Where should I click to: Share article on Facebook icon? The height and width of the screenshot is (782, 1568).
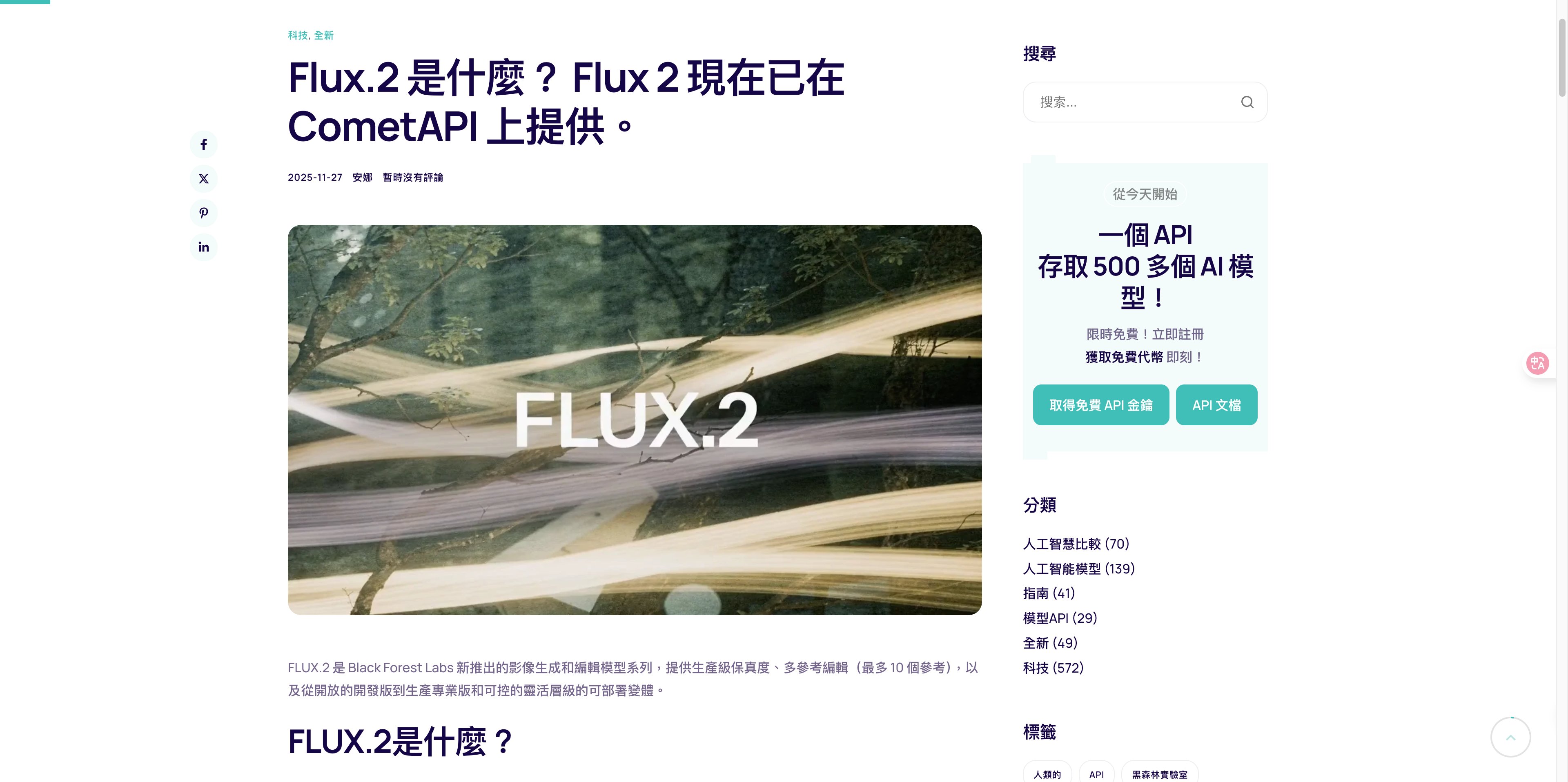point(203,144)
